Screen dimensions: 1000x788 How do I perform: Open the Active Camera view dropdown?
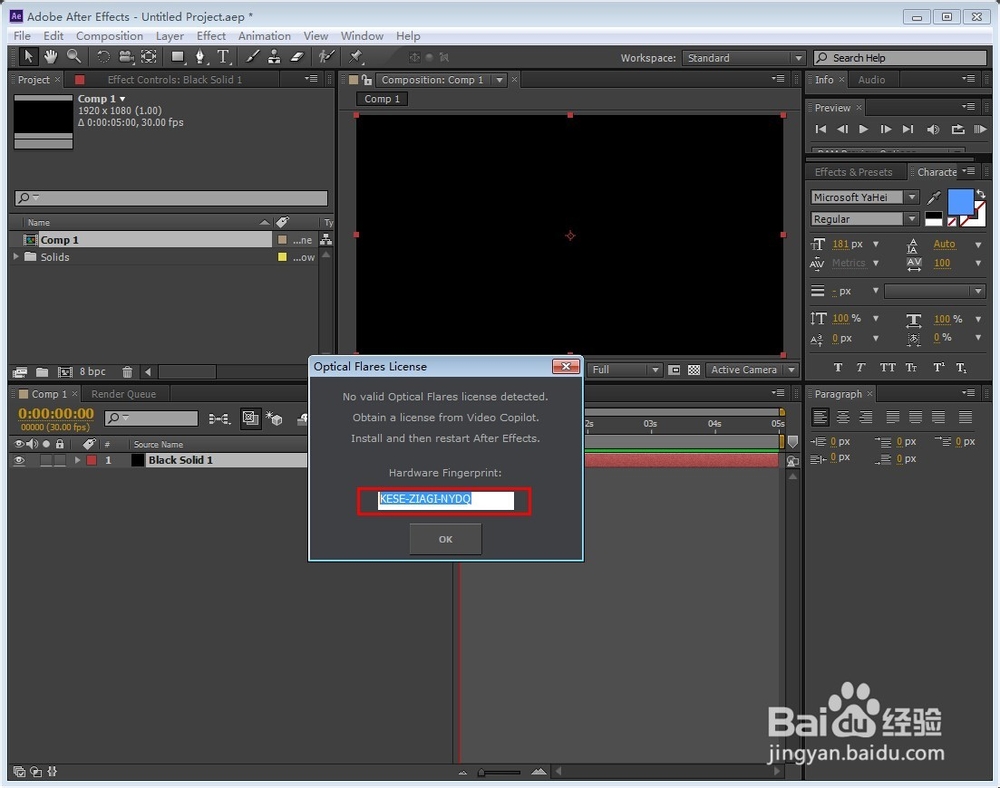coord(753,370)
